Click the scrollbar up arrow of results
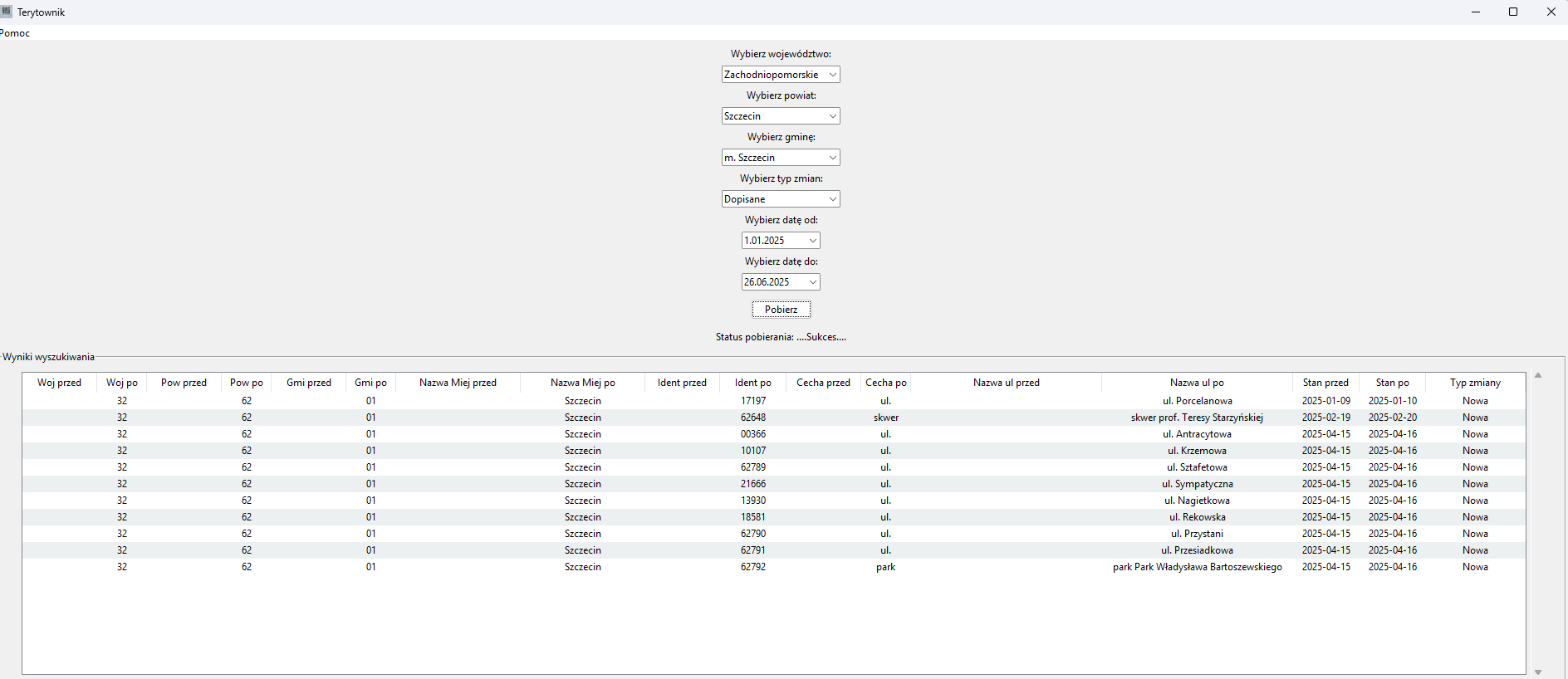Screen dimensions: 1568x679 [x=1538, y=376]
